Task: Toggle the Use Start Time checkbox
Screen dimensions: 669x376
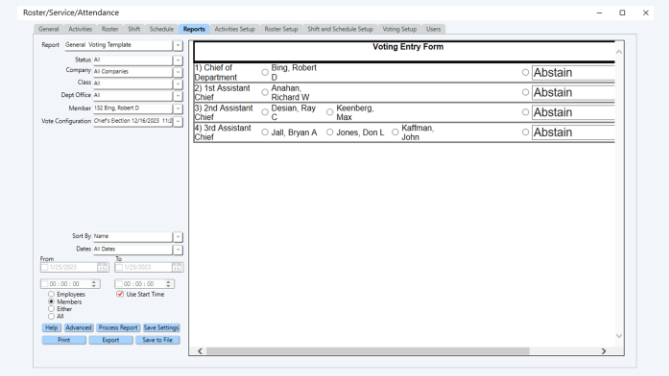Action: pyautogui.click(x=120, y=294)
